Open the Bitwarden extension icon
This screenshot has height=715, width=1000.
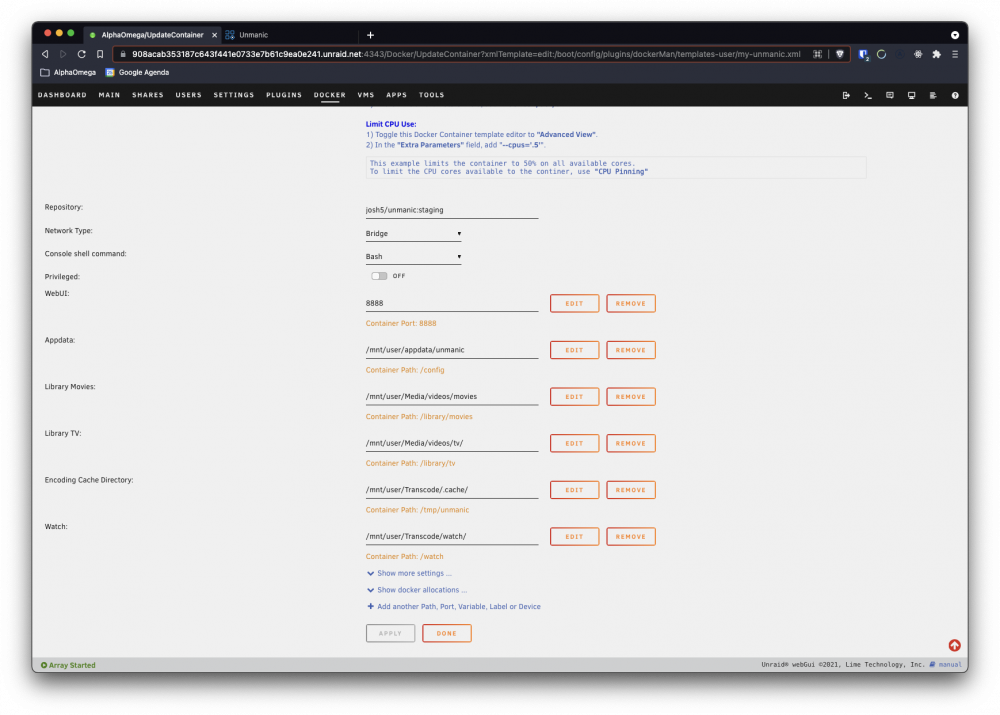tap(863, 54)
